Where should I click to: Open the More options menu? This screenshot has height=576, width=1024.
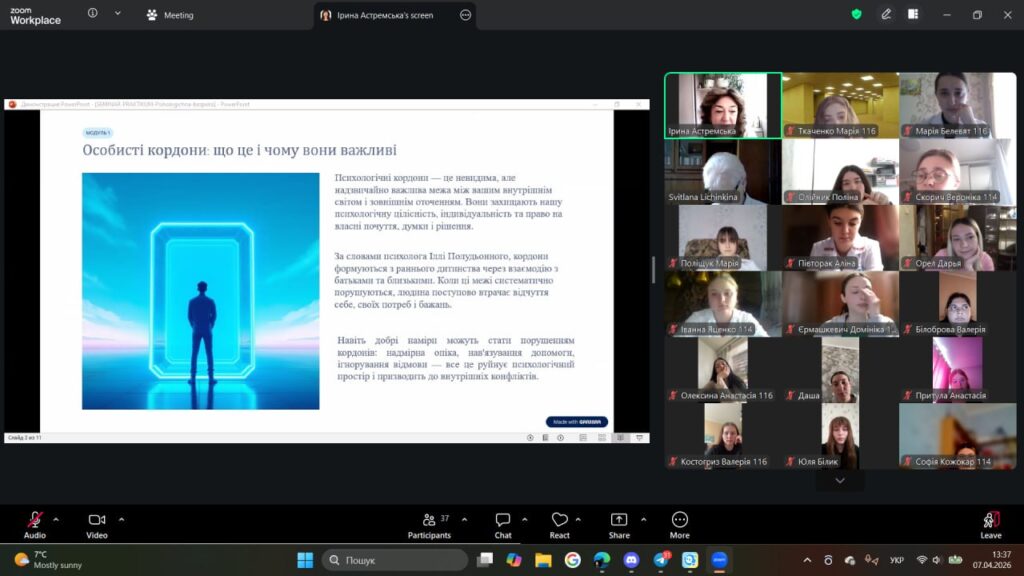[x=680, y=520]
